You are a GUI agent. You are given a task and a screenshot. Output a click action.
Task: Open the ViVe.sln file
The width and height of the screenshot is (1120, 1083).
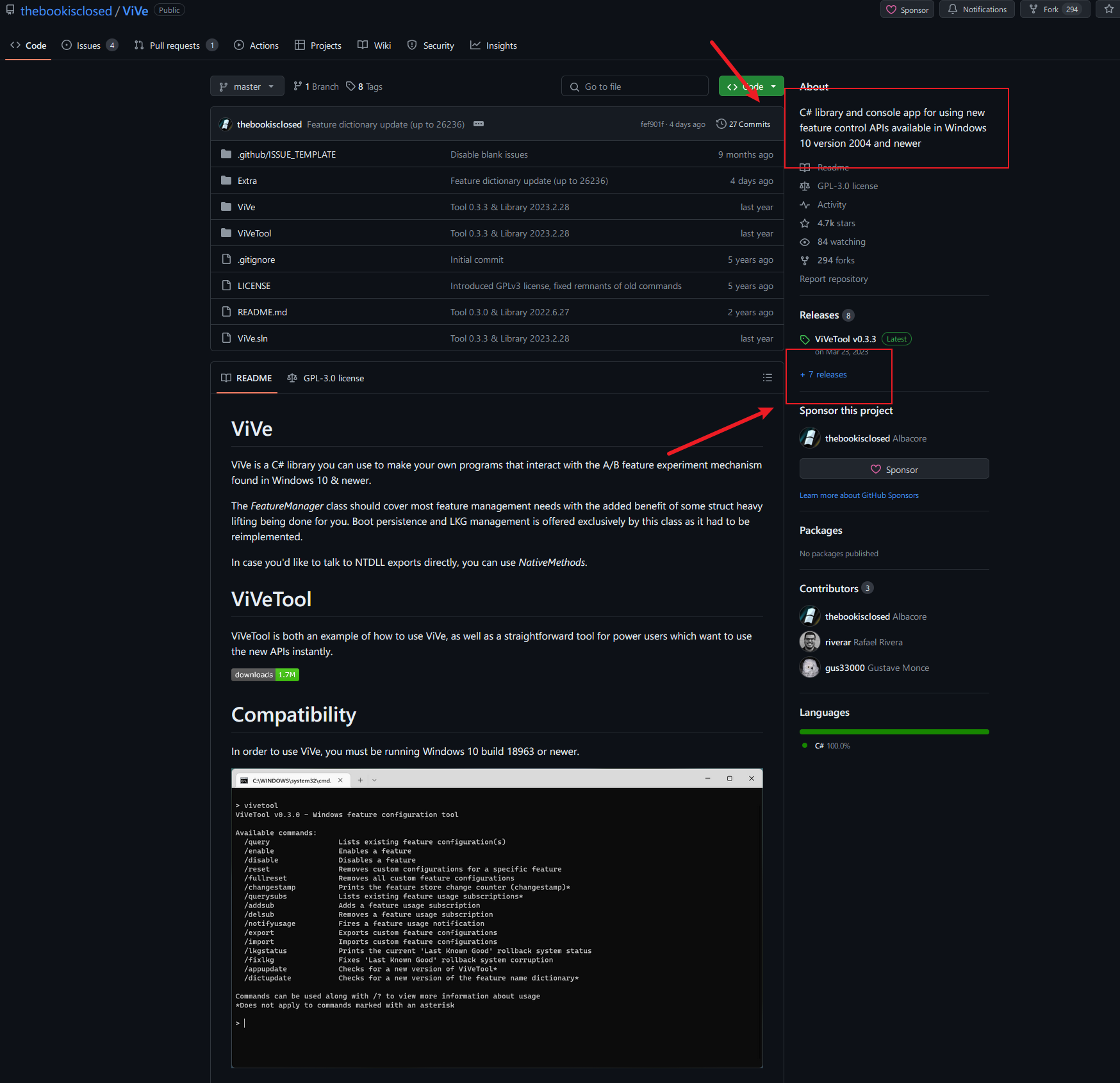(x=252, y=338)
